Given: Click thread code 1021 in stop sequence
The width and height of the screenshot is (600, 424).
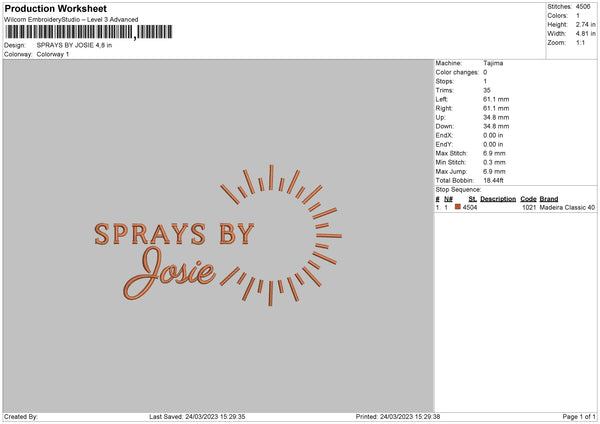Looking at the screenshot, I should coord(529,207).
